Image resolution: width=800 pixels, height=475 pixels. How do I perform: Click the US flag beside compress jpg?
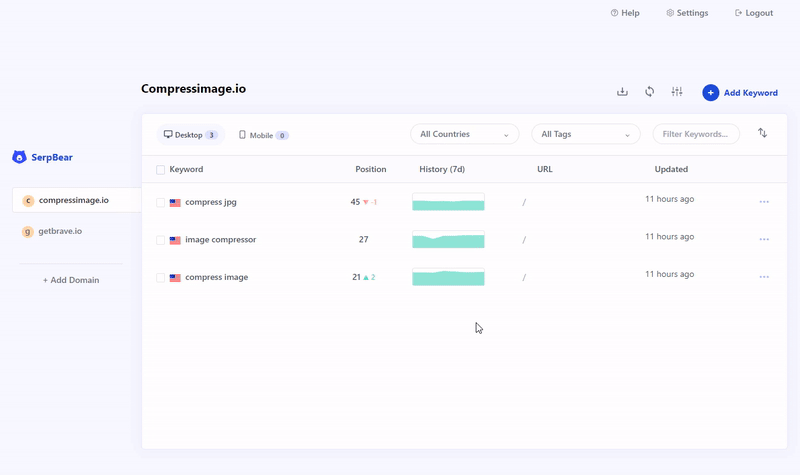[x=175, y=203]
